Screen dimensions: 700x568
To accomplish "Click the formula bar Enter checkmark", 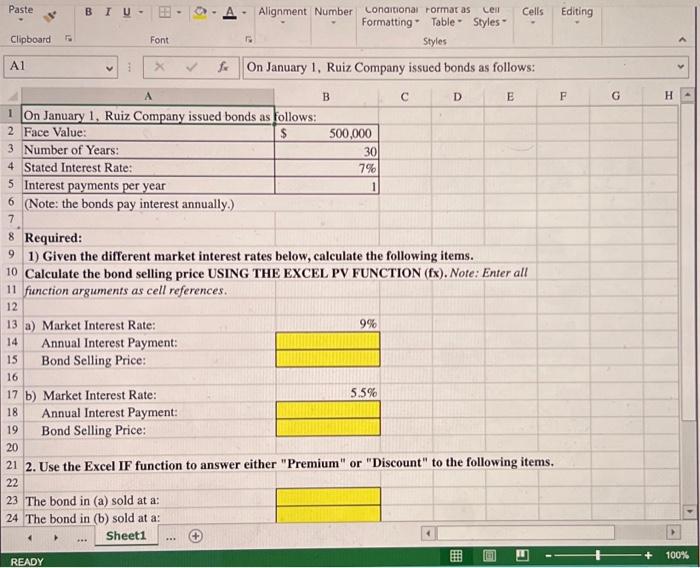I will click(192, 67).
